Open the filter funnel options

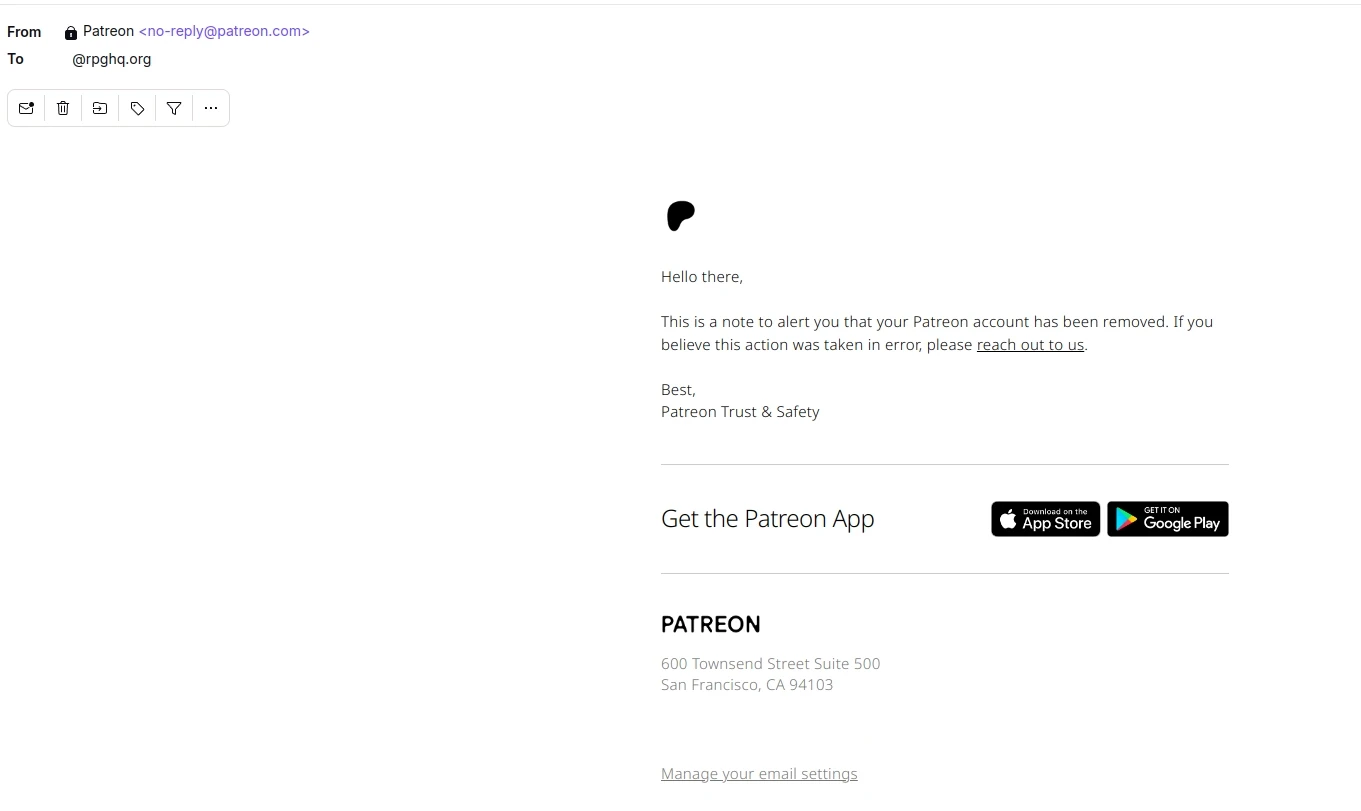174,108
